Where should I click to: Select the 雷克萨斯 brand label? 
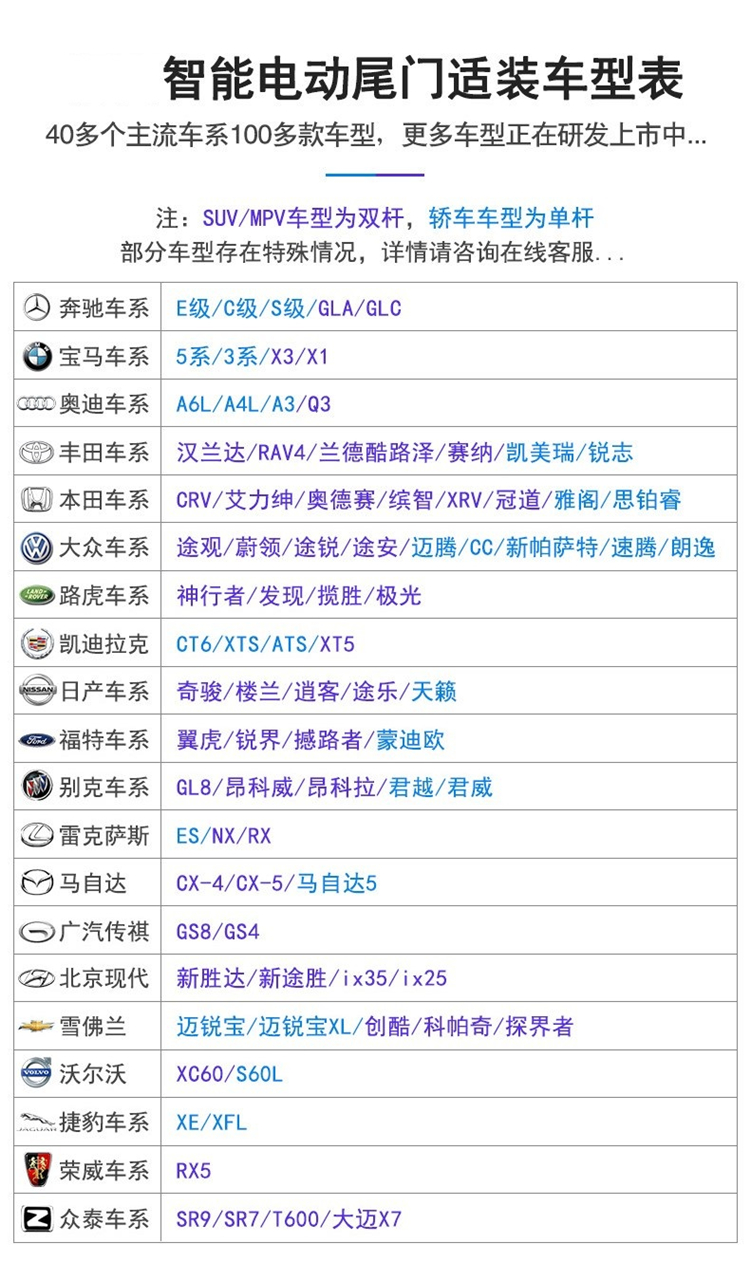(103, 835)
